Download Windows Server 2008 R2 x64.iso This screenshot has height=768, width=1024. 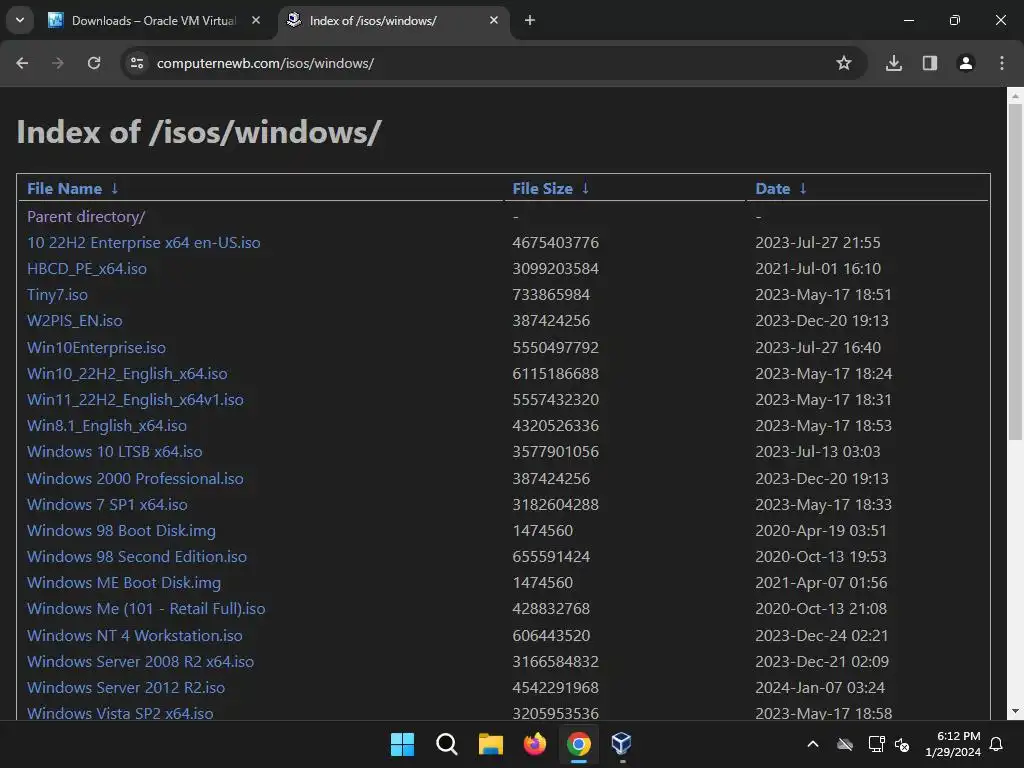coord(140,662)
